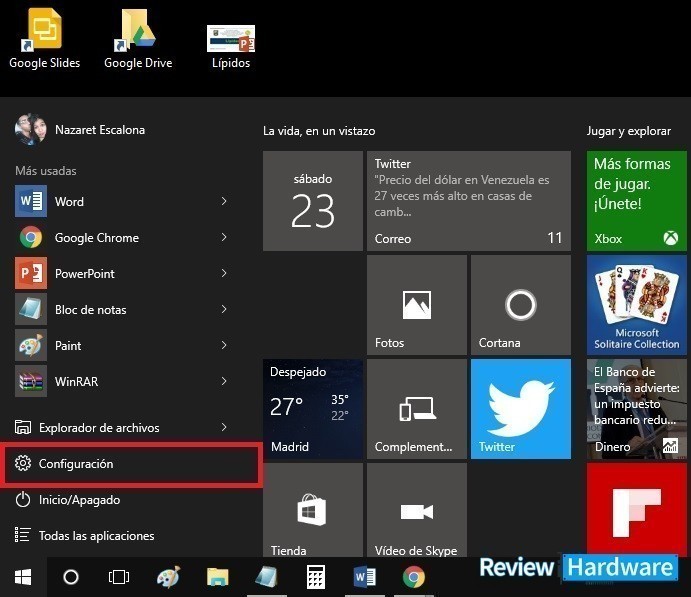Open File Explorer from the taskbar
691x597 pixels.
(218, 577)
